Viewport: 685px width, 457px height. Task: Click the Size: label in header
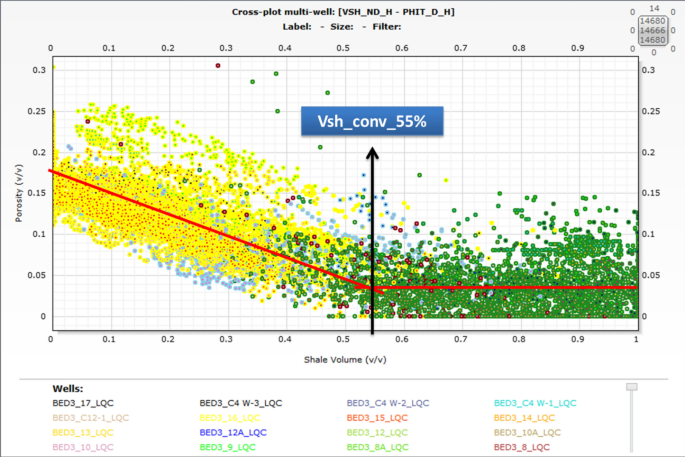point(342,27)
